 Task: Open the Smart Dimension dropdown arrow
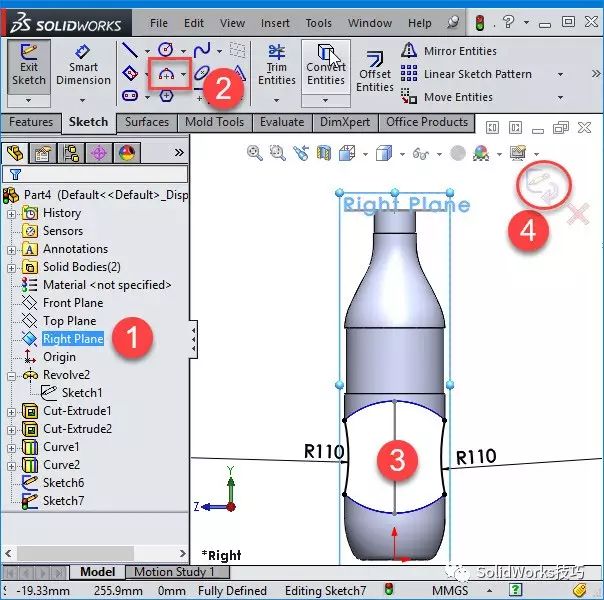click(x=82, y=101)
